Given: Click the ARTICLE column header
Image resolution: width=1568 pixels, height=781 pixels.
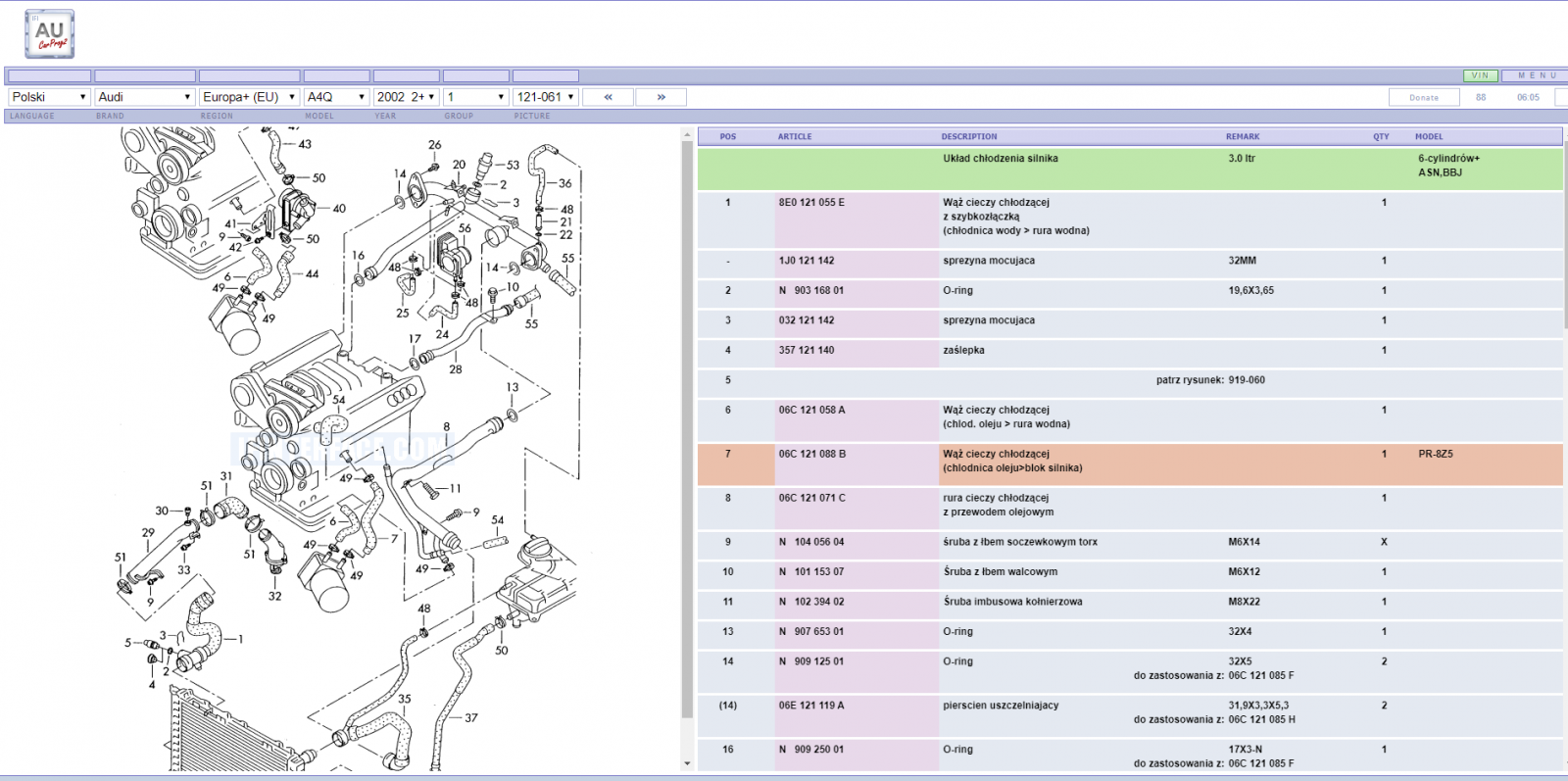Looking at the screenshot, I should click(x=795, y=136).
